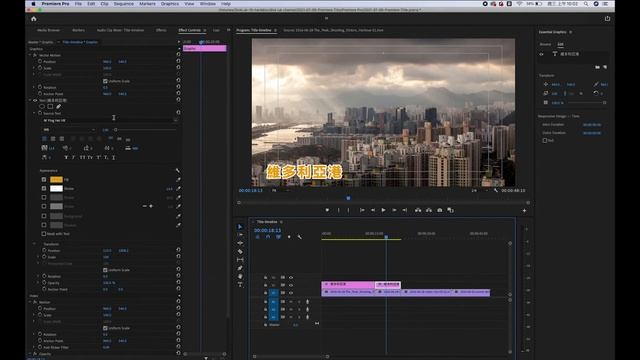Toggle V2 track output eye

coord(291,285)
